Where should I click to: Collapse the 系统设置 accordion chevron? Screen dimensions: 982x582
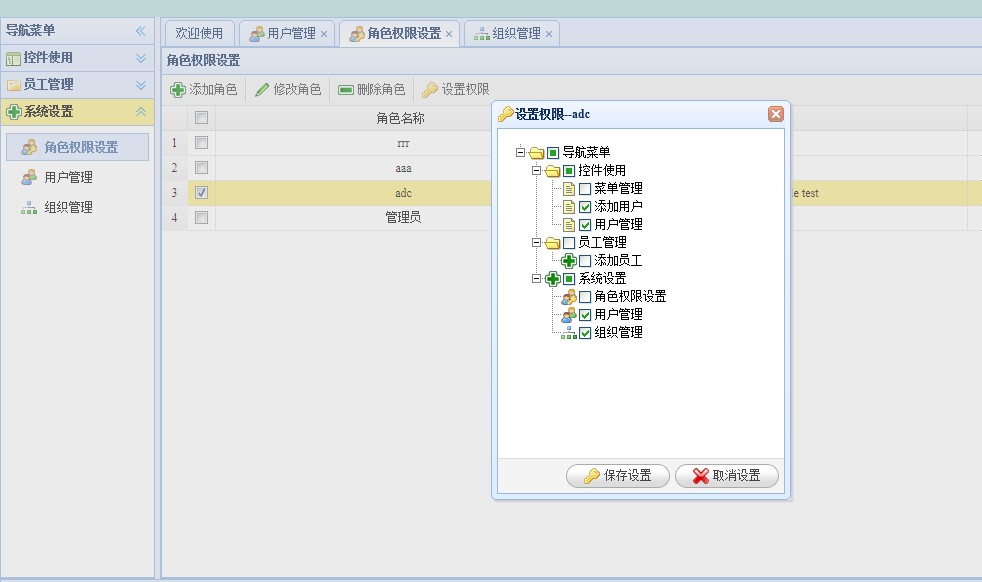[x=141, y=112]
